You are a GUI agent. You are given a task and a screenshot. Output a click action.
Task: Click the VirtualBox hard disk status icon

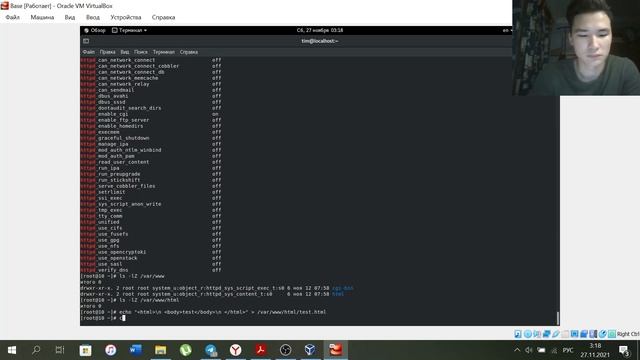pyautogui.click(x=518, y=334)
